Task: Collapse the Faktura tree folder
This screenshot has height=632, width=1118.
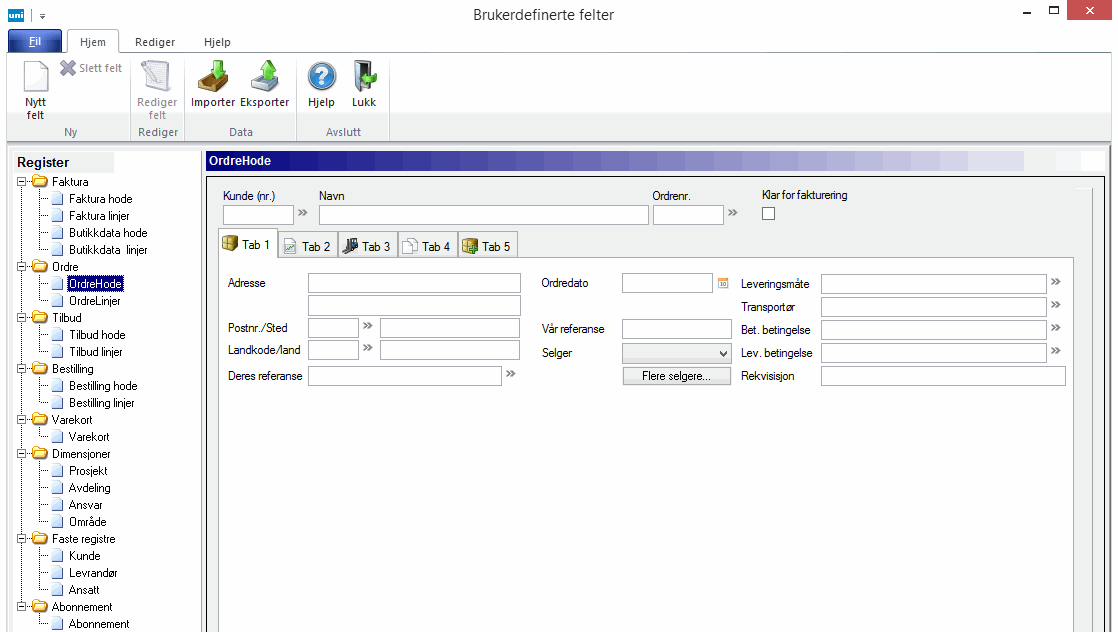Action: pyautogui.click(x=22, y=182)
